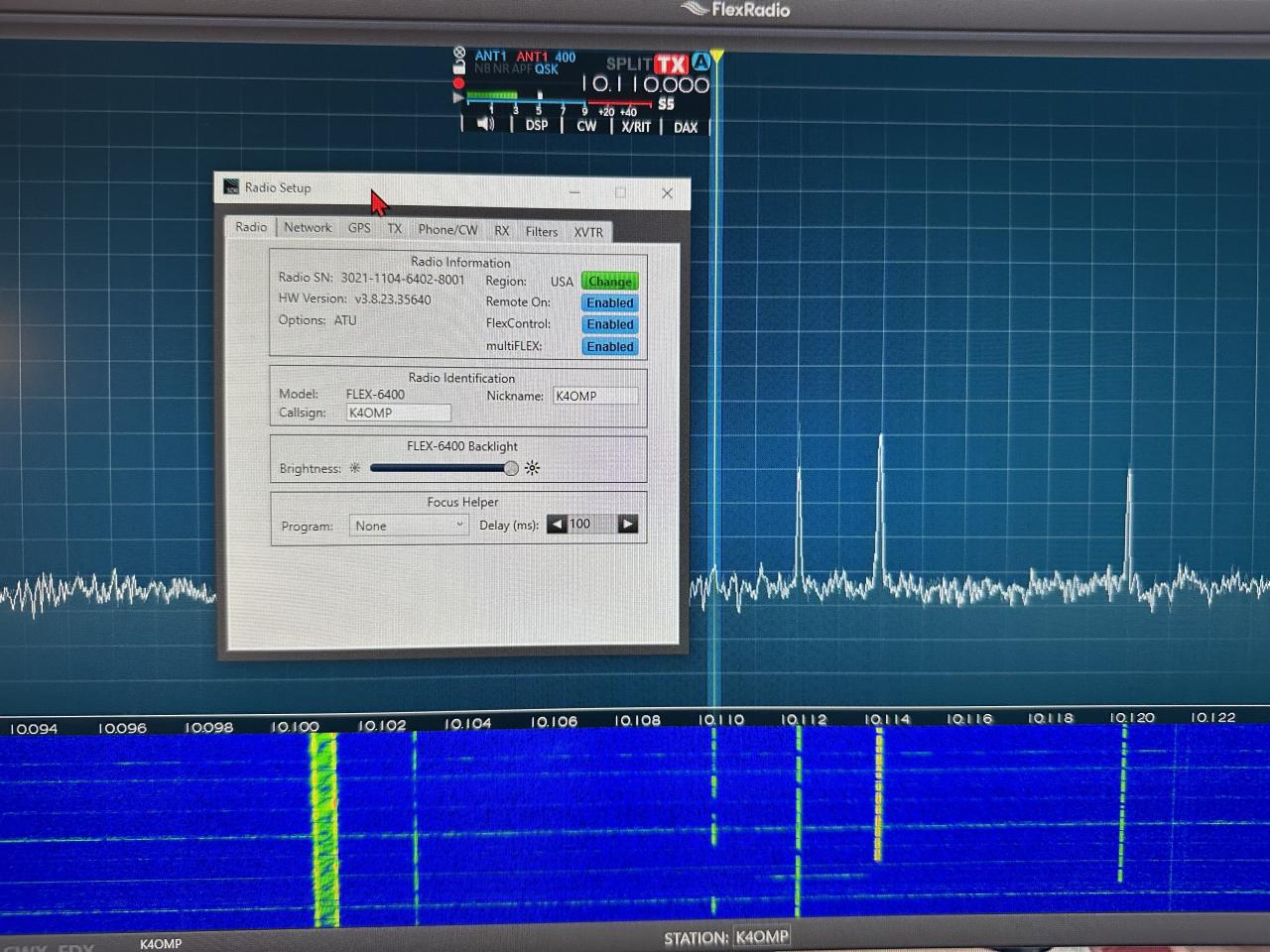Select red ANT1 transmit antenna
Viewport: 1270px width, 952px height.
point(532,57)
